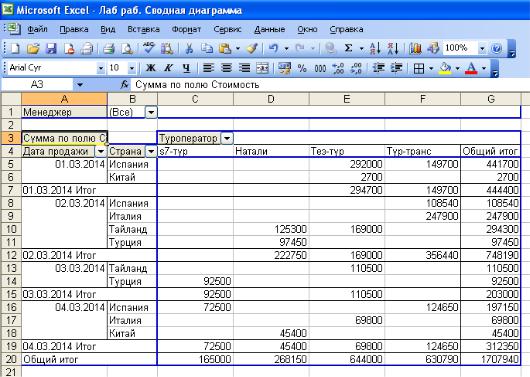The image size is (530, 377).
Task: Sort ascending with the A-to-Z icon
Action: [375, 49]
